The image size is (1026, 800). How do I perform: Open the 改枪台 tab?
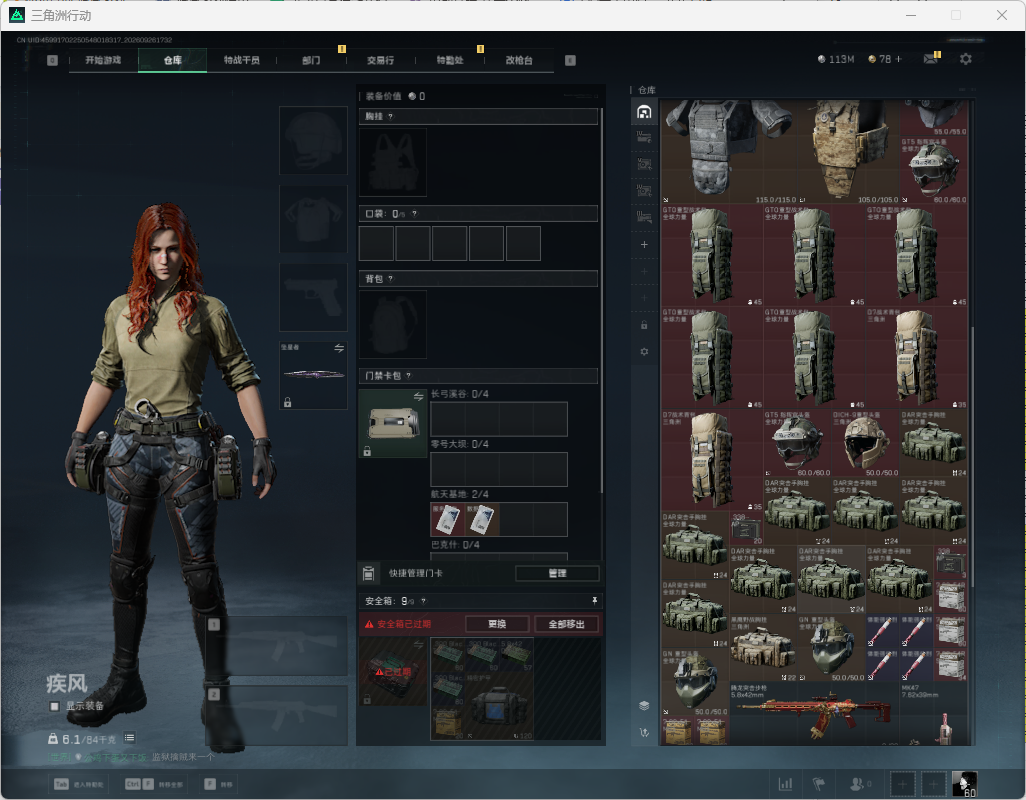pyautogui.click(x=519, y=60)
